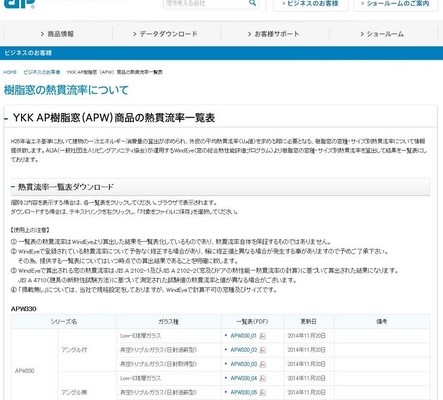Click the 備考 column header
Image resolution: width=443 pixels, height=400 pixels.
382,322
